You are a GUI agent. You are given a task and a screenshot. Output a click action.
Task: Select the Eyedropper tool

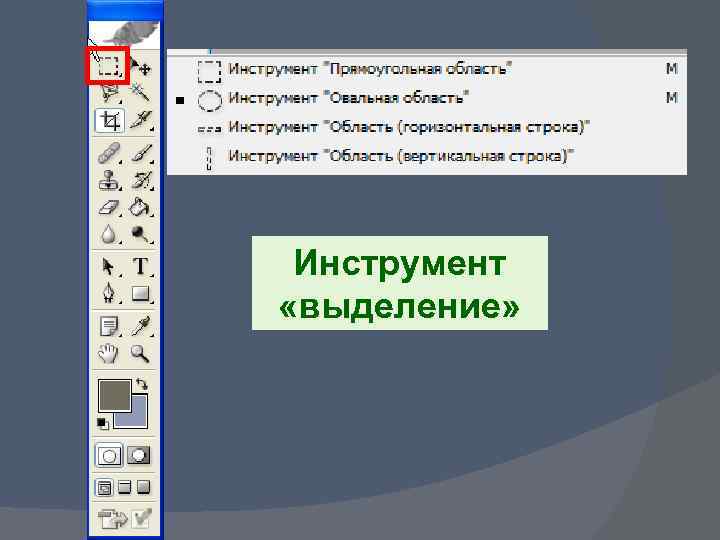141,326
